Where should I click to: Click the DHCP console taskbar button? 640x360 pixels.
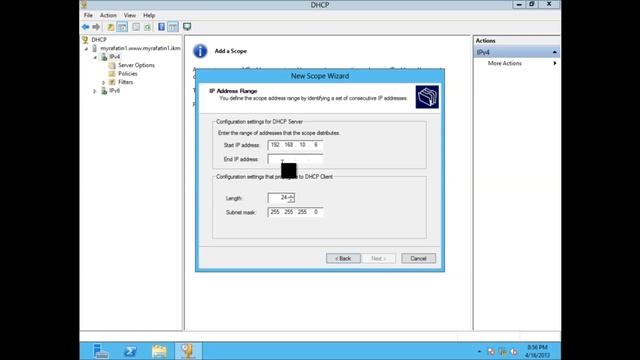coord(188,351)
